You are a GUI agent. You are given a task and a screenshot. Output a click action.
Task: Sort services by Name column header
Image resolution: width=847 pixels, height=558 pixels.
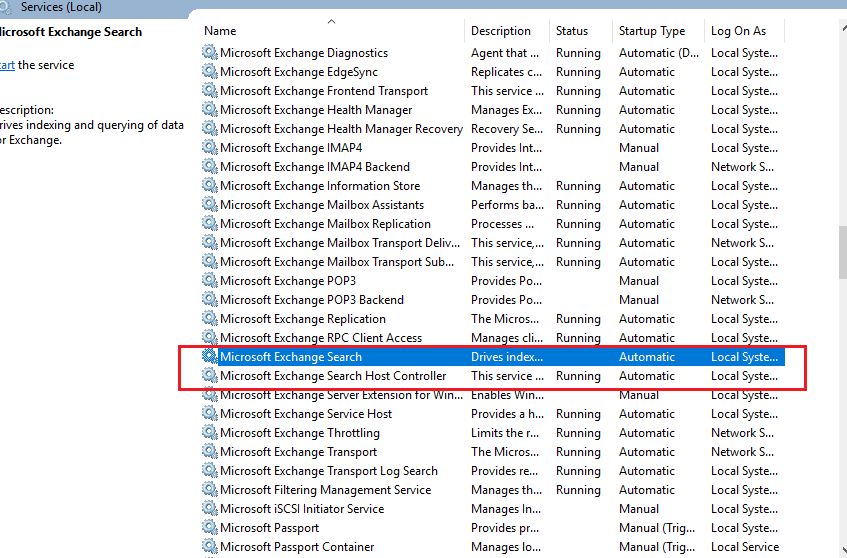click(x=331, y=31)
